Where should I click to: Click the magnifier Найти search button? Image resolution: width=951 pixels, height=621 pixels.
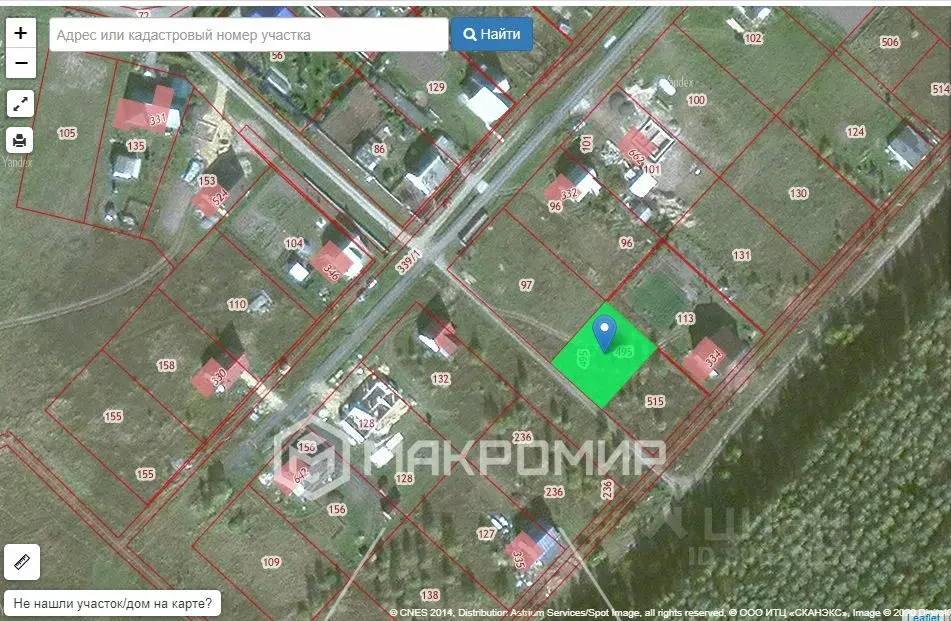(491, 34)
